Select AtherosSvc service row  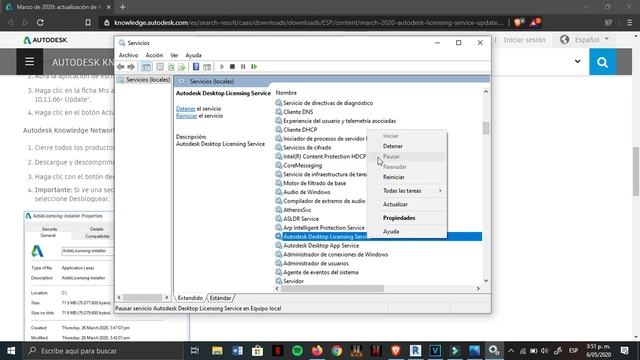click(297, 210)
